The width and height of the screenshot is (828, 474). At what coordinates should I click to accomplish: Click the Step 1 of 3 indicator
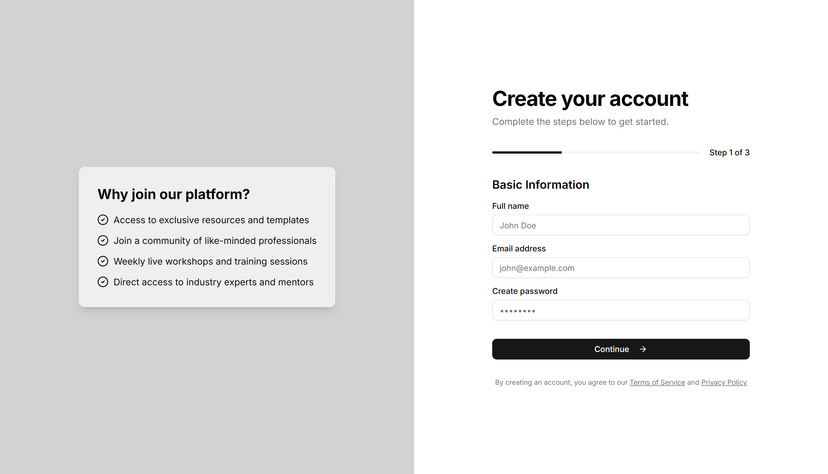coord(729,153)
